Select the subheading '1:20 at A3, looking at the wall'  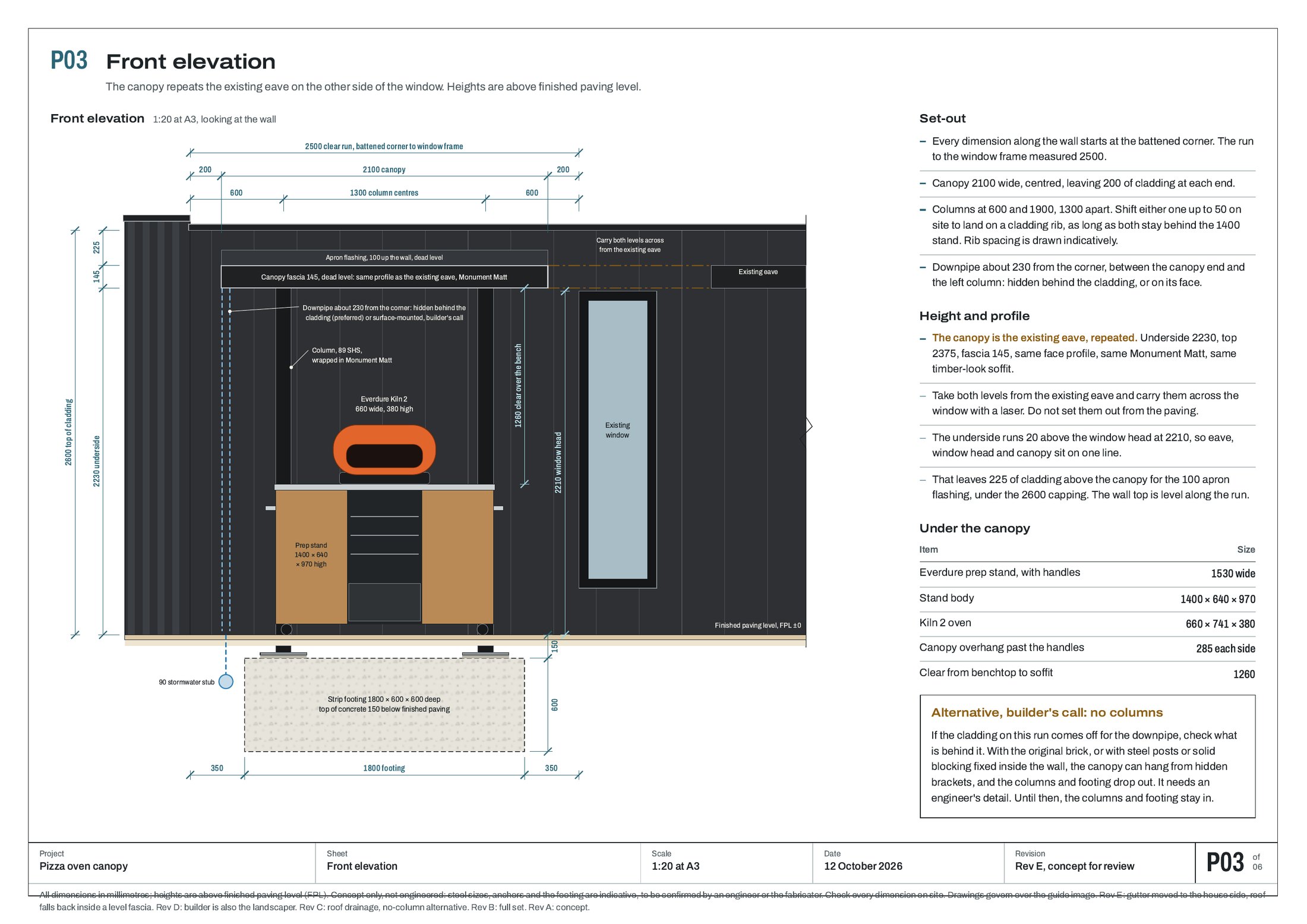click(214, 119)
